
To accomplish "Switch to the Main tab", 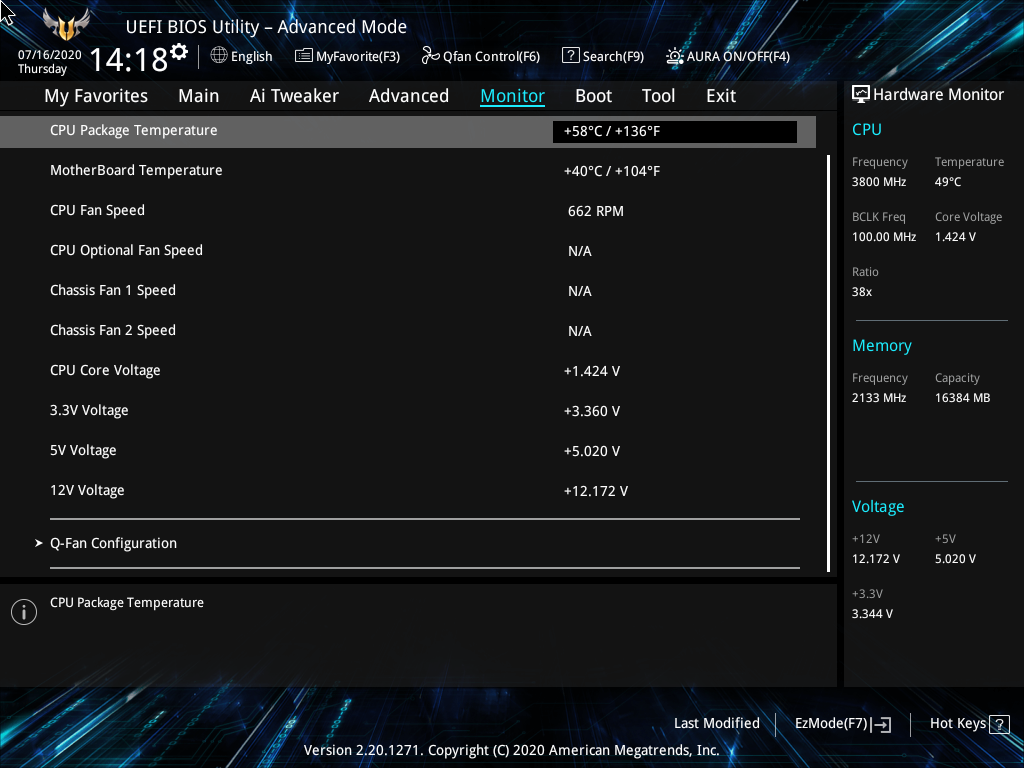I will coord(199,96).
